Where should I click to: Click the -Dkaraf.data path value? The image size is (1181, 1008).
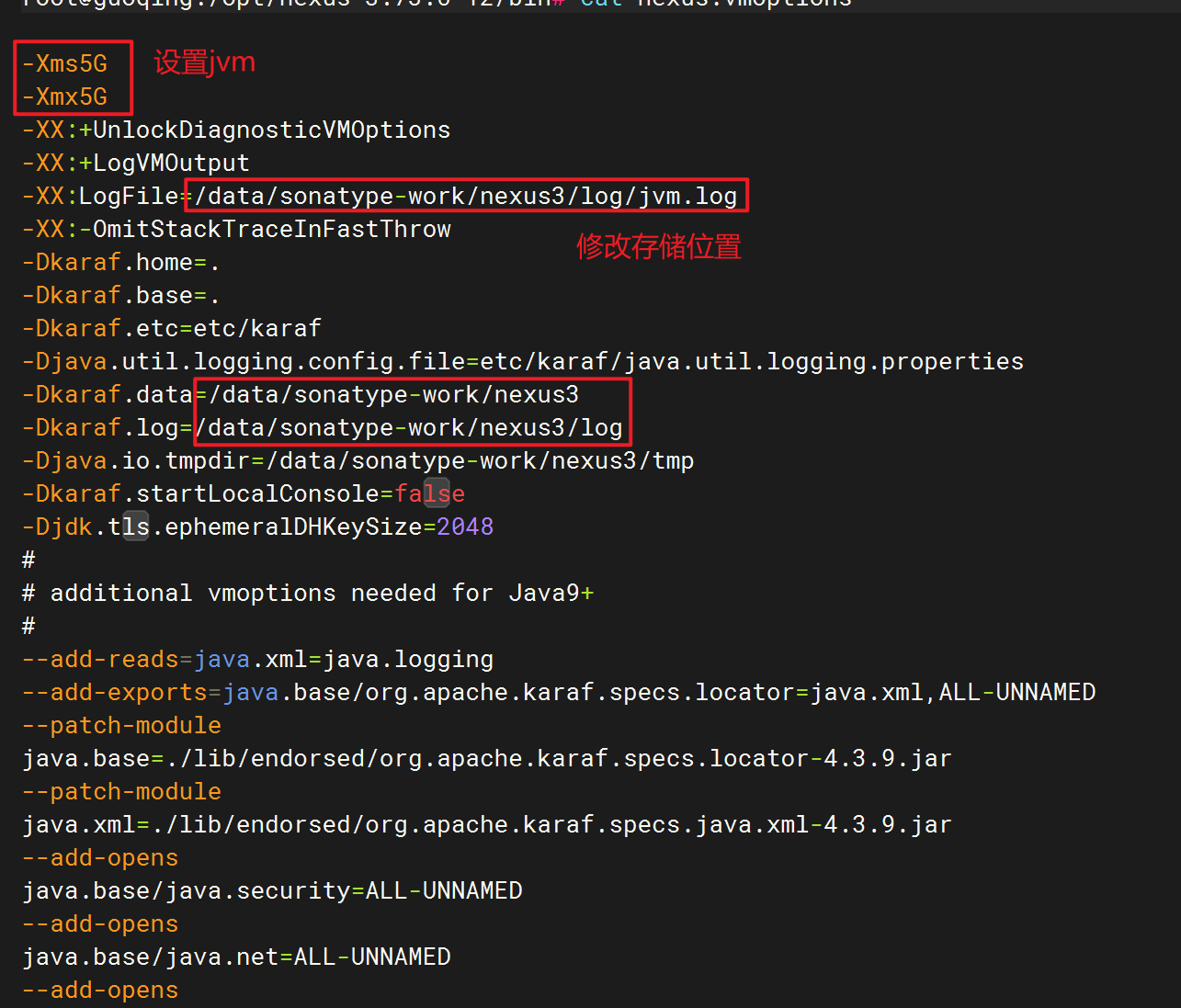(x=394, y=394)
